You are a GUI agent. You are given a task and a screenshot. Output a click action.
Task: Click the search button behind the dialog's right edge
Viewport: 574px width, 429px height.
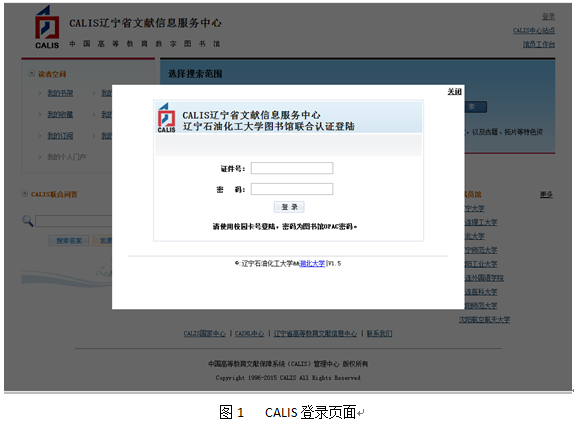[x=476, y=107]
